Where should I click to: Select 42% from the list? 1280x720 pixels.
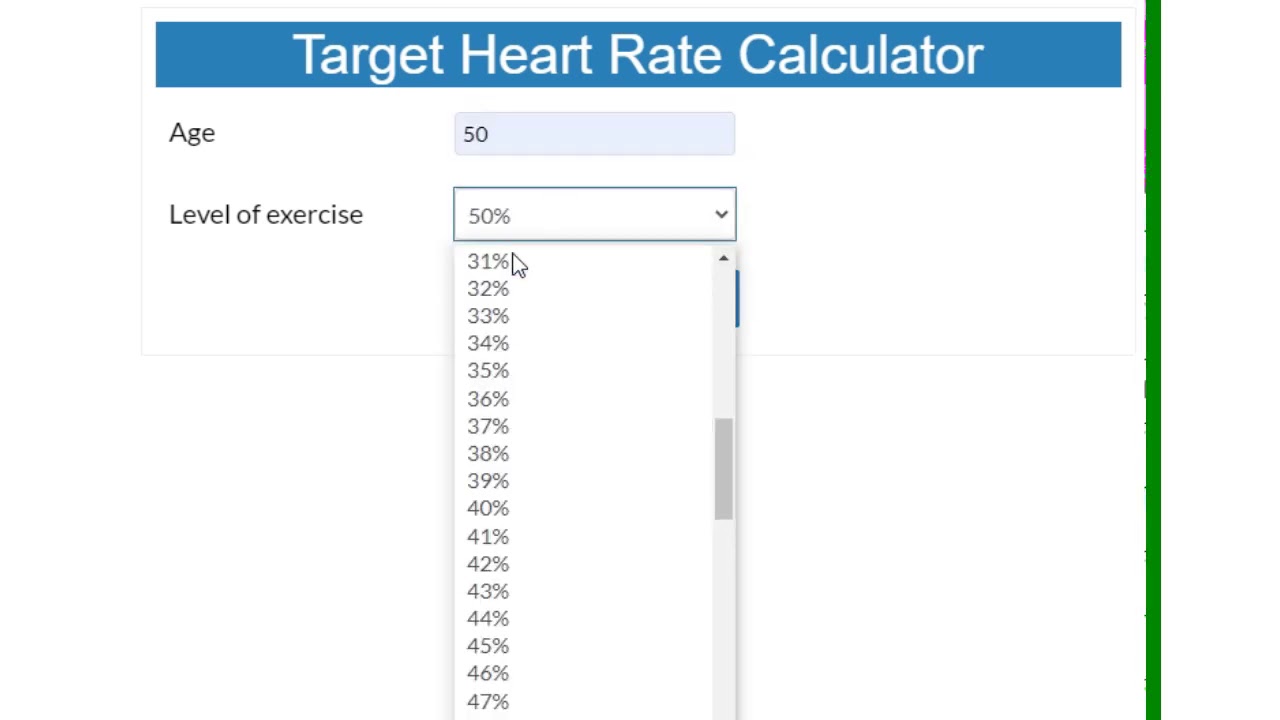point(488,564)
